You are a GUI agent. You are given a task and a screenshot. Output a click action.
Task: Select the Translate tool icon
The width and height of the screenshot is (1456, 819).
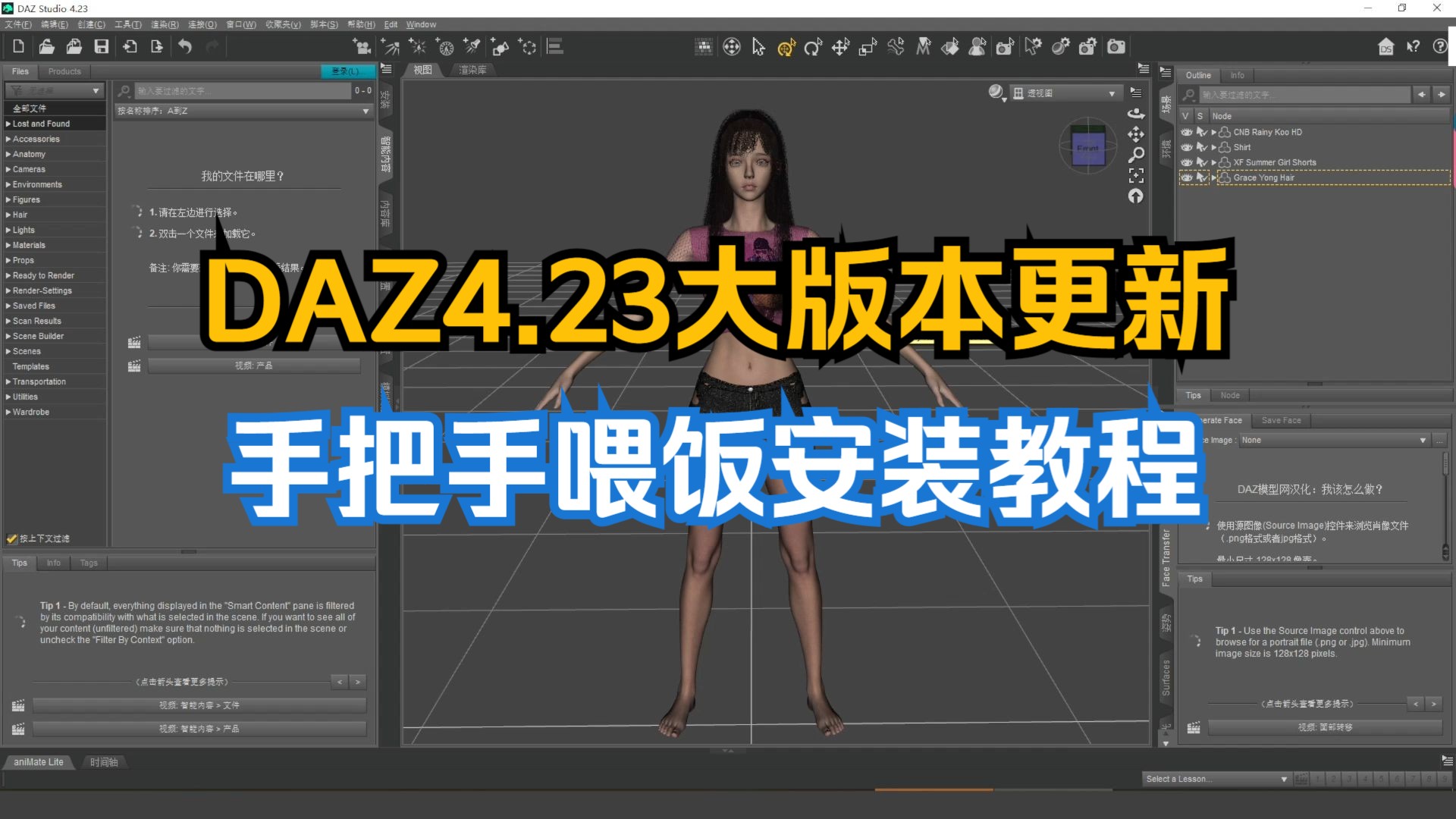(x=840, y=48)
